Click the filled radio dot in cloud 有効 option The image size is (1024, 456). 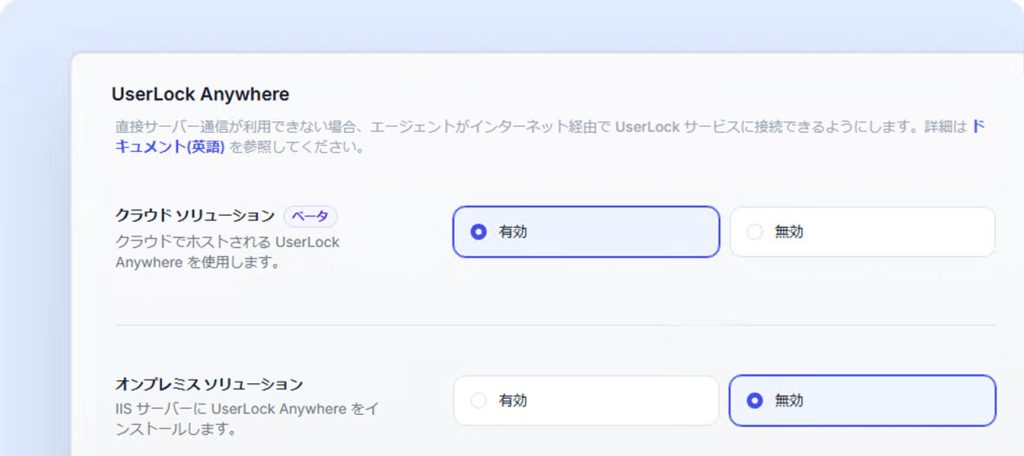pyautogui.click(x=478, y=232)
